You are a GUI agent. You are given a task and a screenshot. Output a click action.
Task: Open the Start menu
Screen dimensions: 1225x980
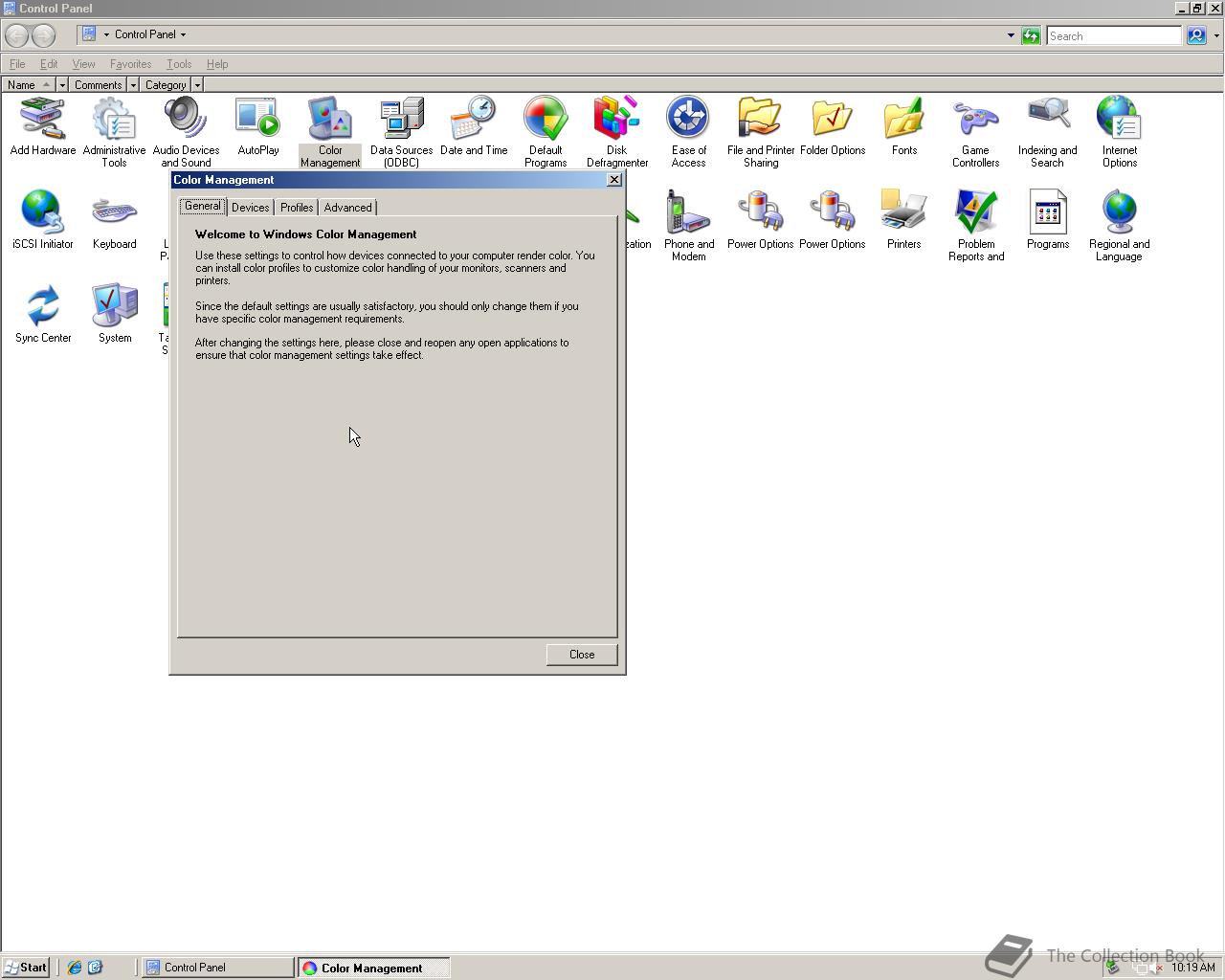25,968
